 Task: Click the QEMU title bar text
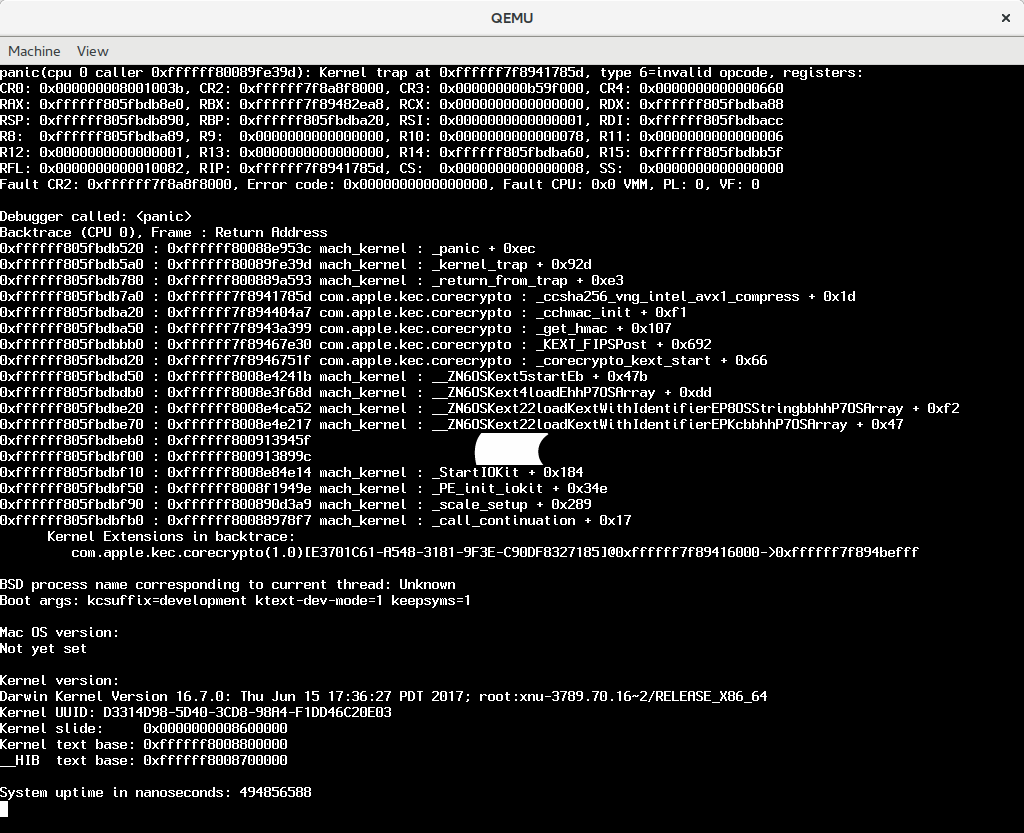tap(512, 18)
